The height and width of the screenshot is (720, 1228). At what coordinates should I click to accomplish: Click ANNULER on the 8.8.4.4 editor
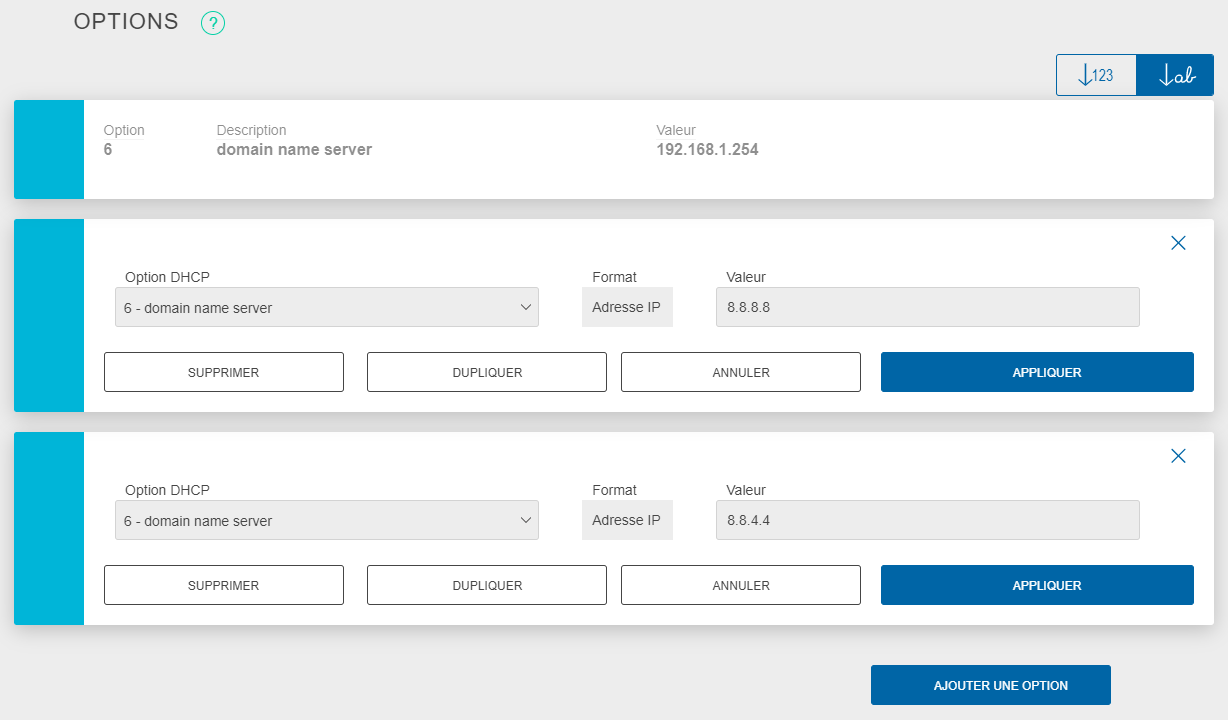[740, 584]
